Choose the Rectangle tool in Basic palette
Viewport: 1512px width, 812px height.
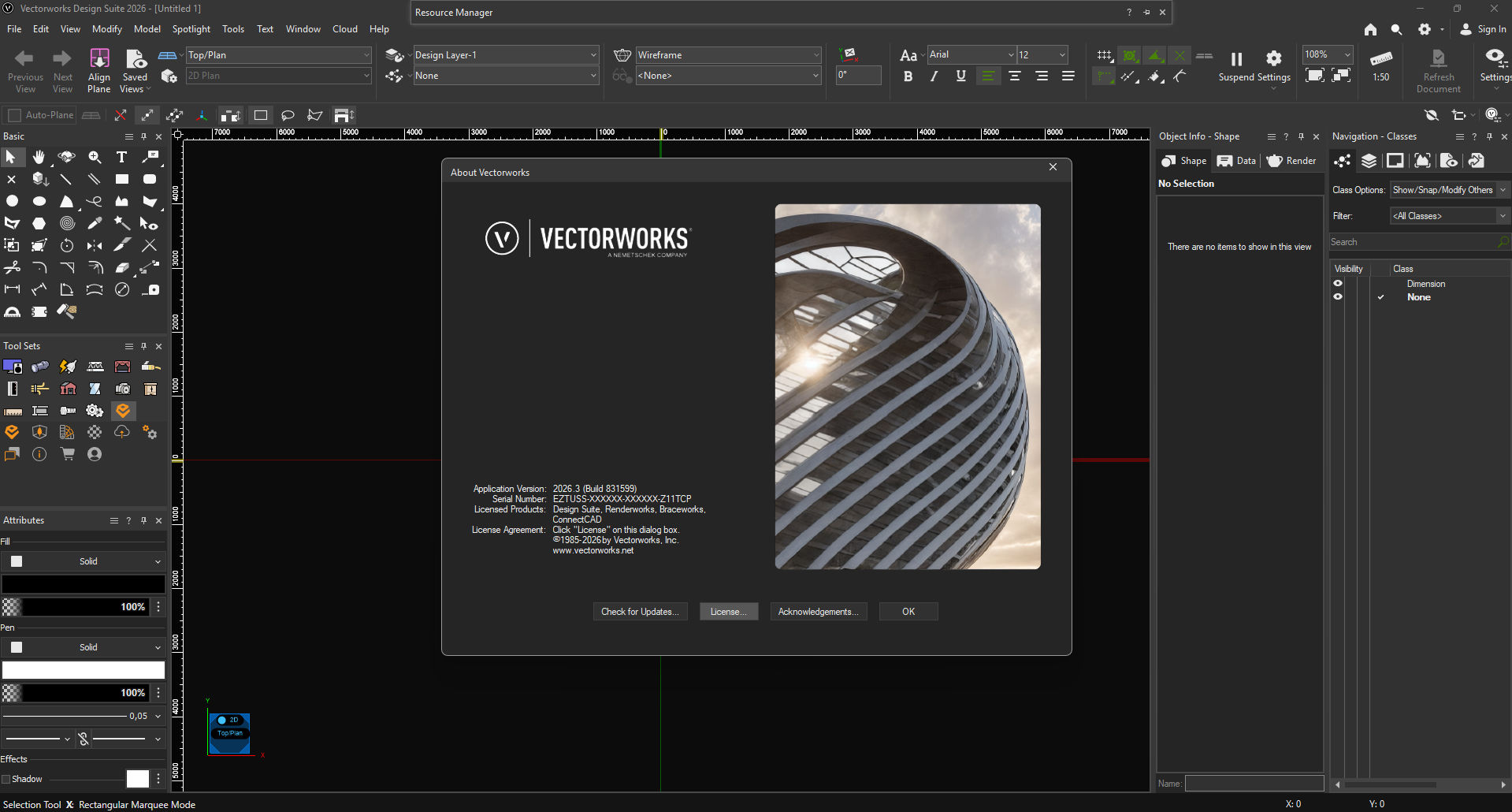pyautogui.click(x=121, y=180)
